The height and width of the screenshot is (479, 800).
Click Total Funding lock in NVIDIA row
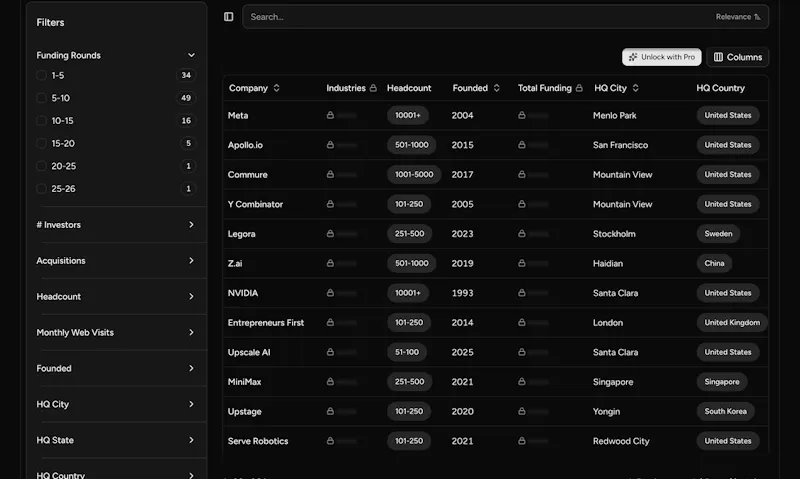pos(521,293)
